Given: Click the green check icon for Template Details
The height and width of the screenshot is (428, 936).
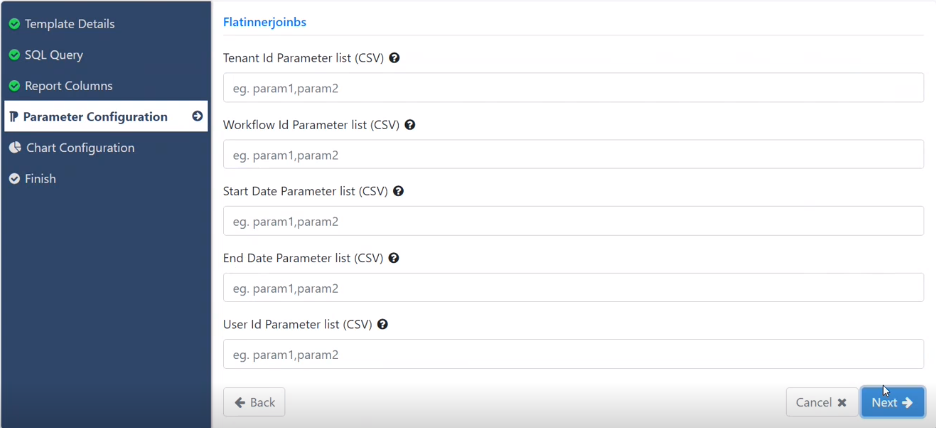Looking at the screenshot, I should click(x=14, y=24).
